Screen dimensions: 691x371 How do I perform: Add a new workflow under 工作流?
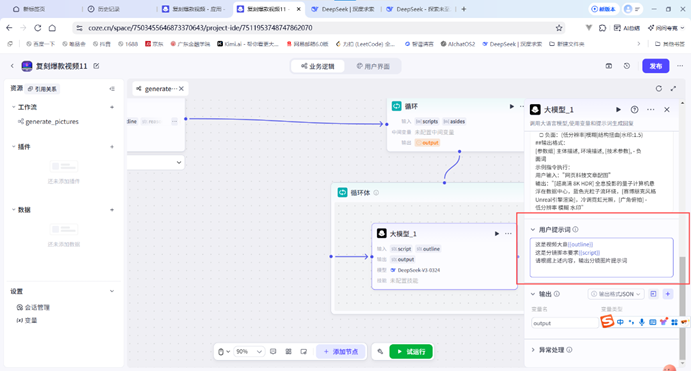pyautogui.click(x=112, y=107)
